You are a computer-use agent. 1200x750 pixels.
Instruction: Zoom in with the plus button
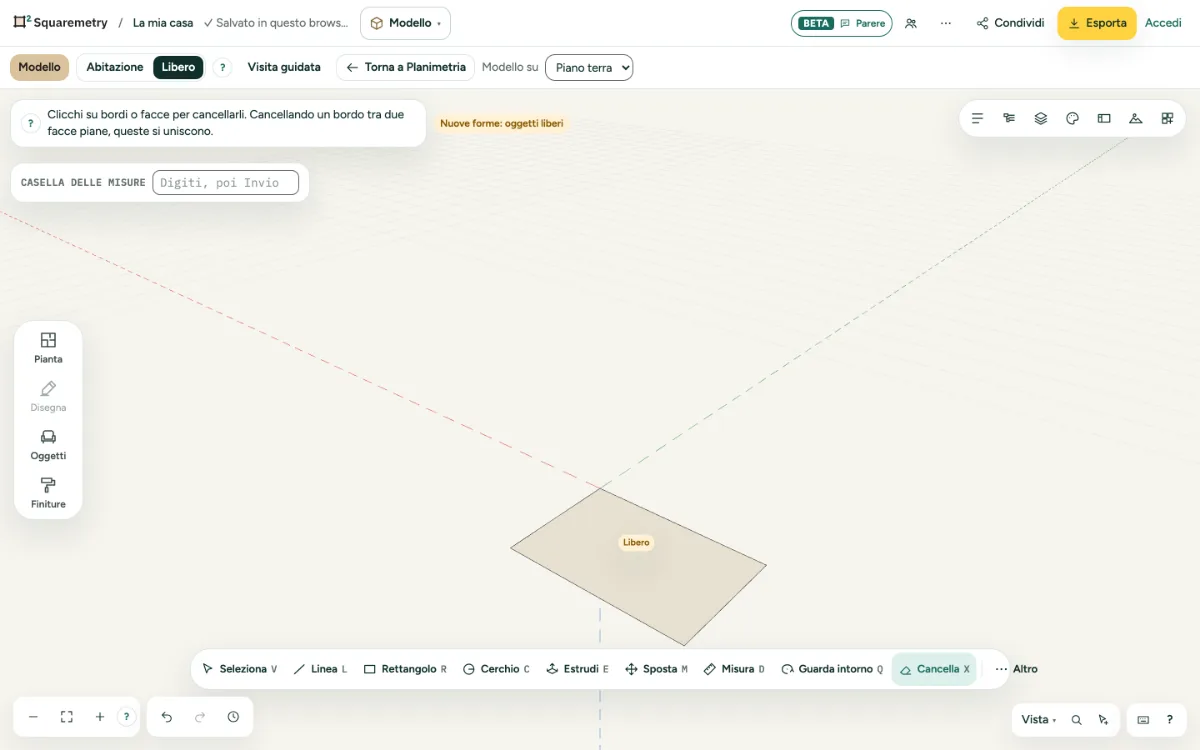(x=100, y=717)
